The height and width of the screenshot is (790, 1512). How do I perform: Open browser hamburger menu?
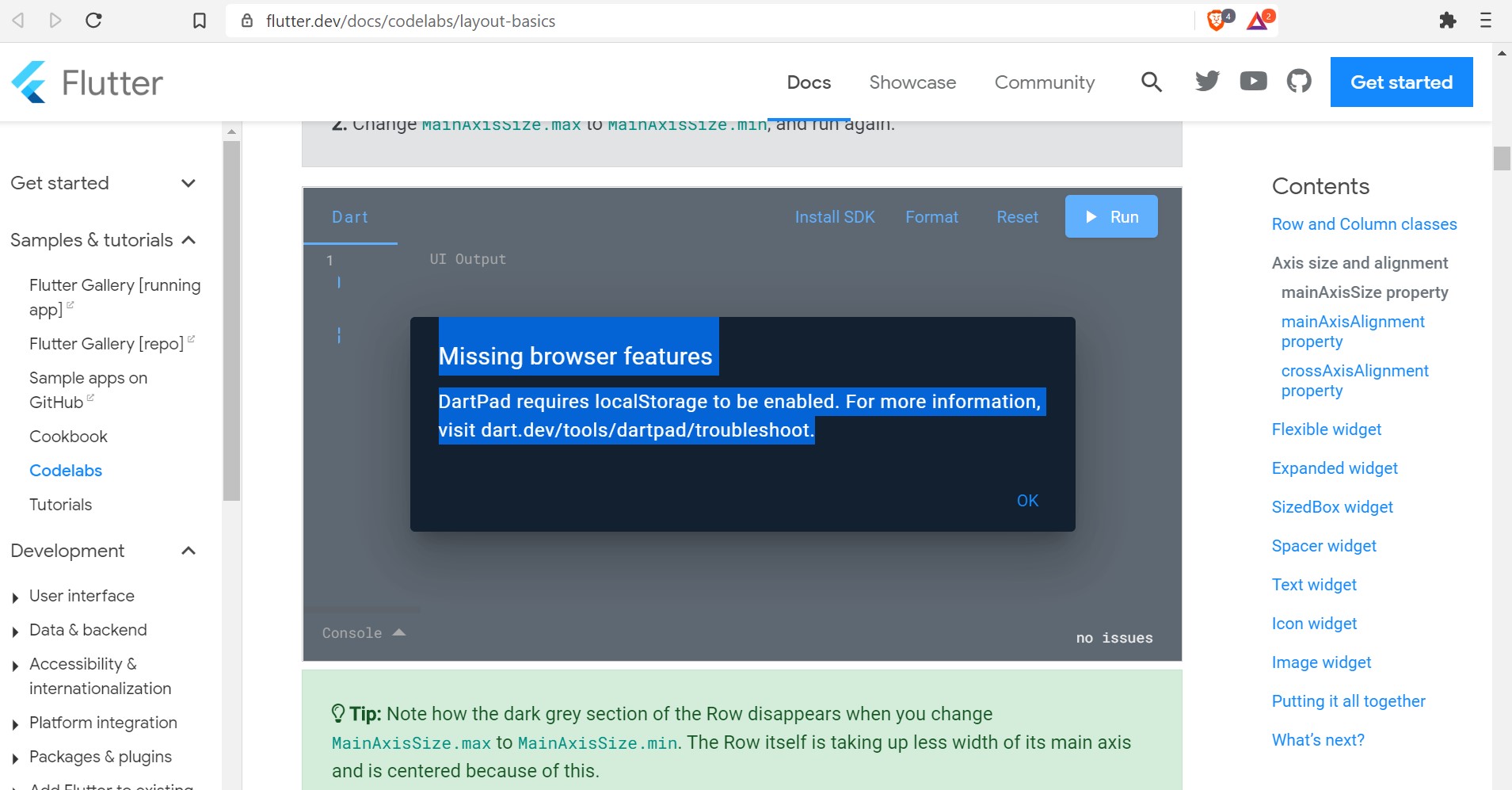point(1486,21)
